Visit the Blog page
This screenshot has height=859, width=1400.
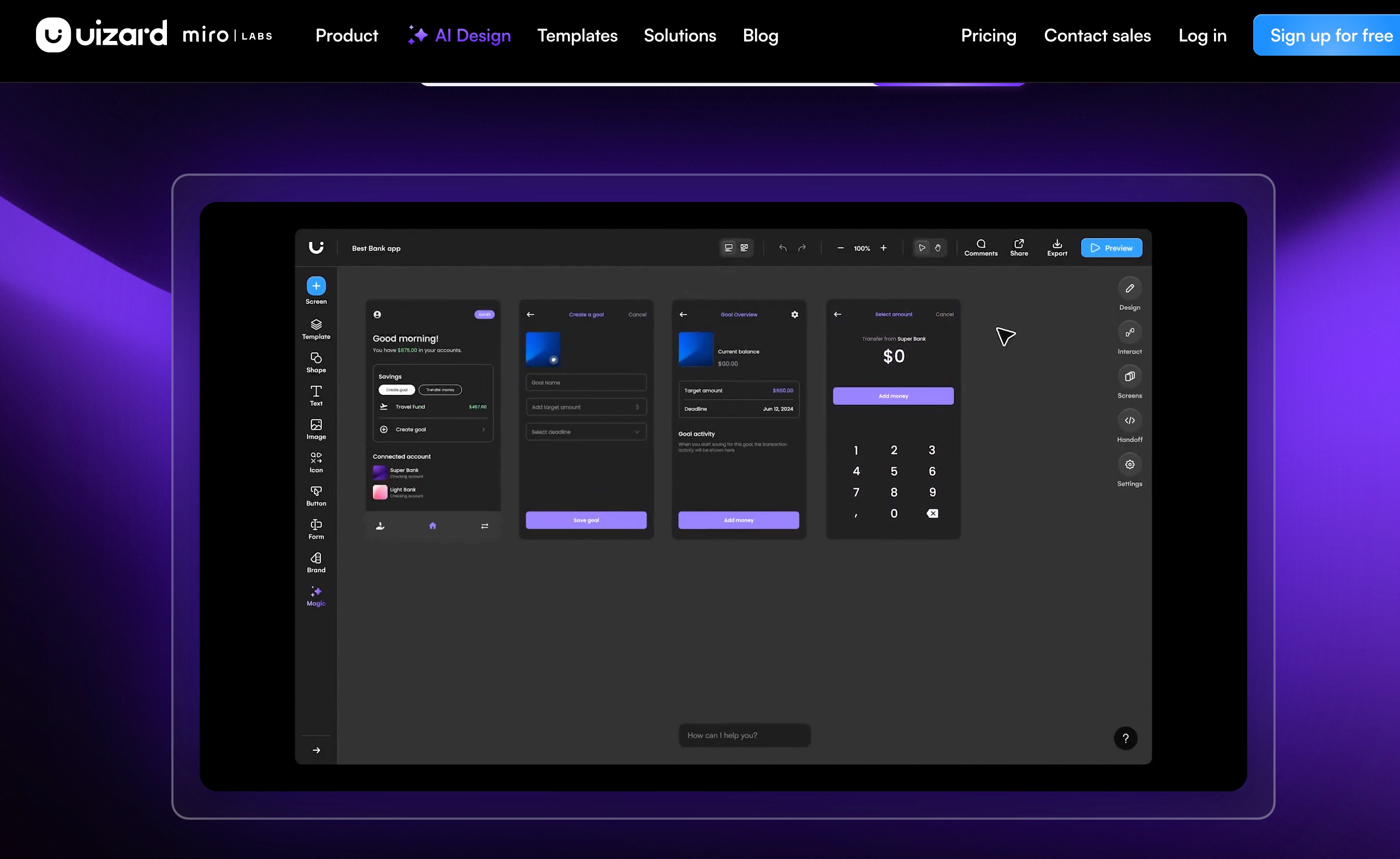tap(760, 35)
